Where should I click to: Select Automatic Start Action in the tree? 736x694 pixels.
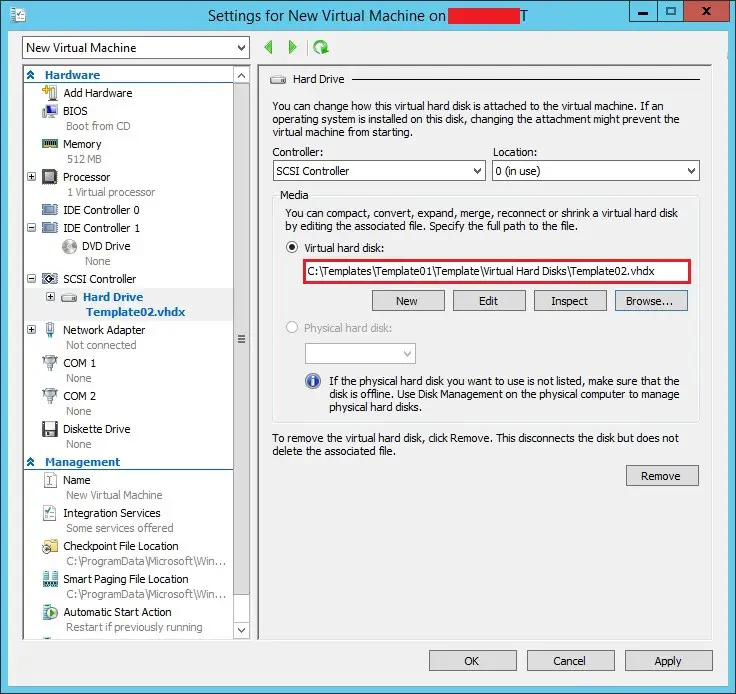tap(117, 612)
